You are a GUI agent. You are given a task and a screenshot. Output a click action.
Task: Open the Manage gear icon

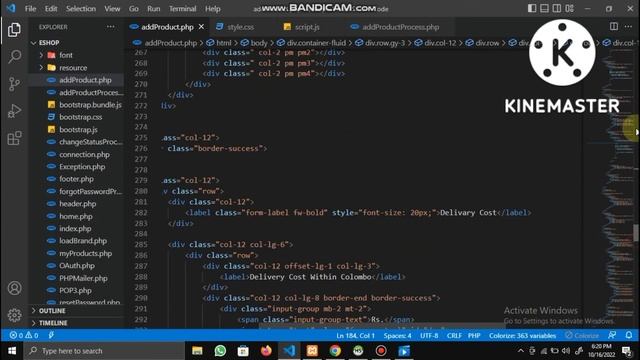[x=14, y=315]
